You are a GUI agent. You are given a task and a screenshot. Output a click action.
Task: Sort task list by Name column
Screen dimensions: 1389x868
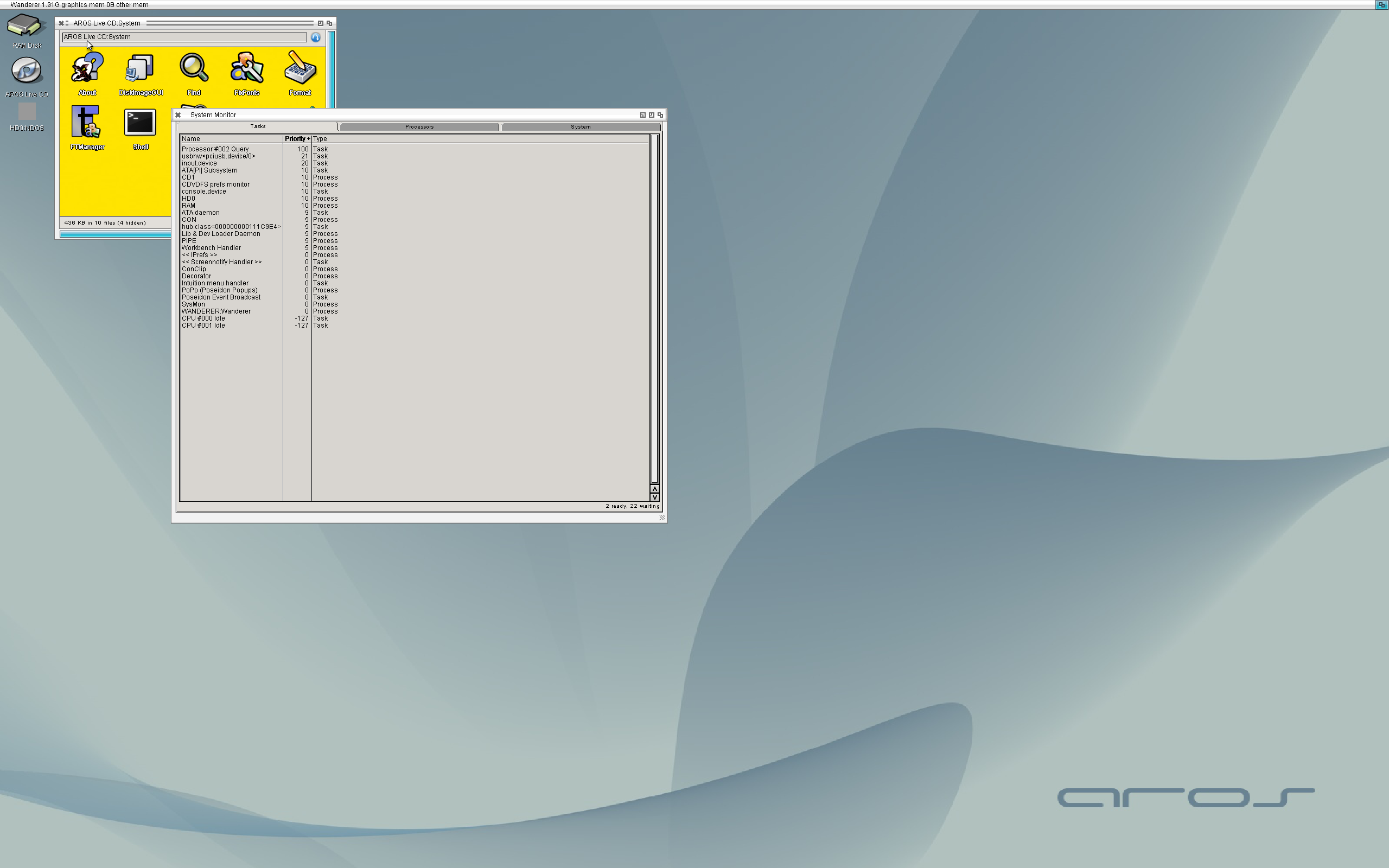point(231,139)
